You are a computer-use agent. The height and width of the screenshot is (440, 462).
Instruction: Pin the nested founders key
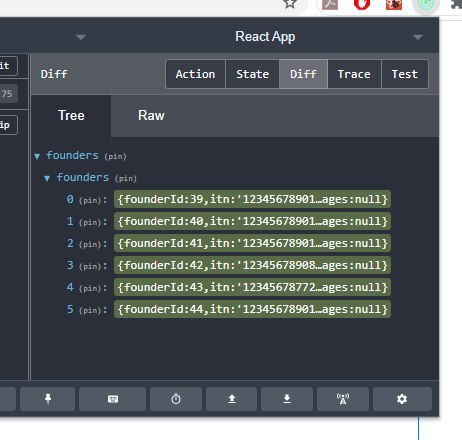pos(126,178)
